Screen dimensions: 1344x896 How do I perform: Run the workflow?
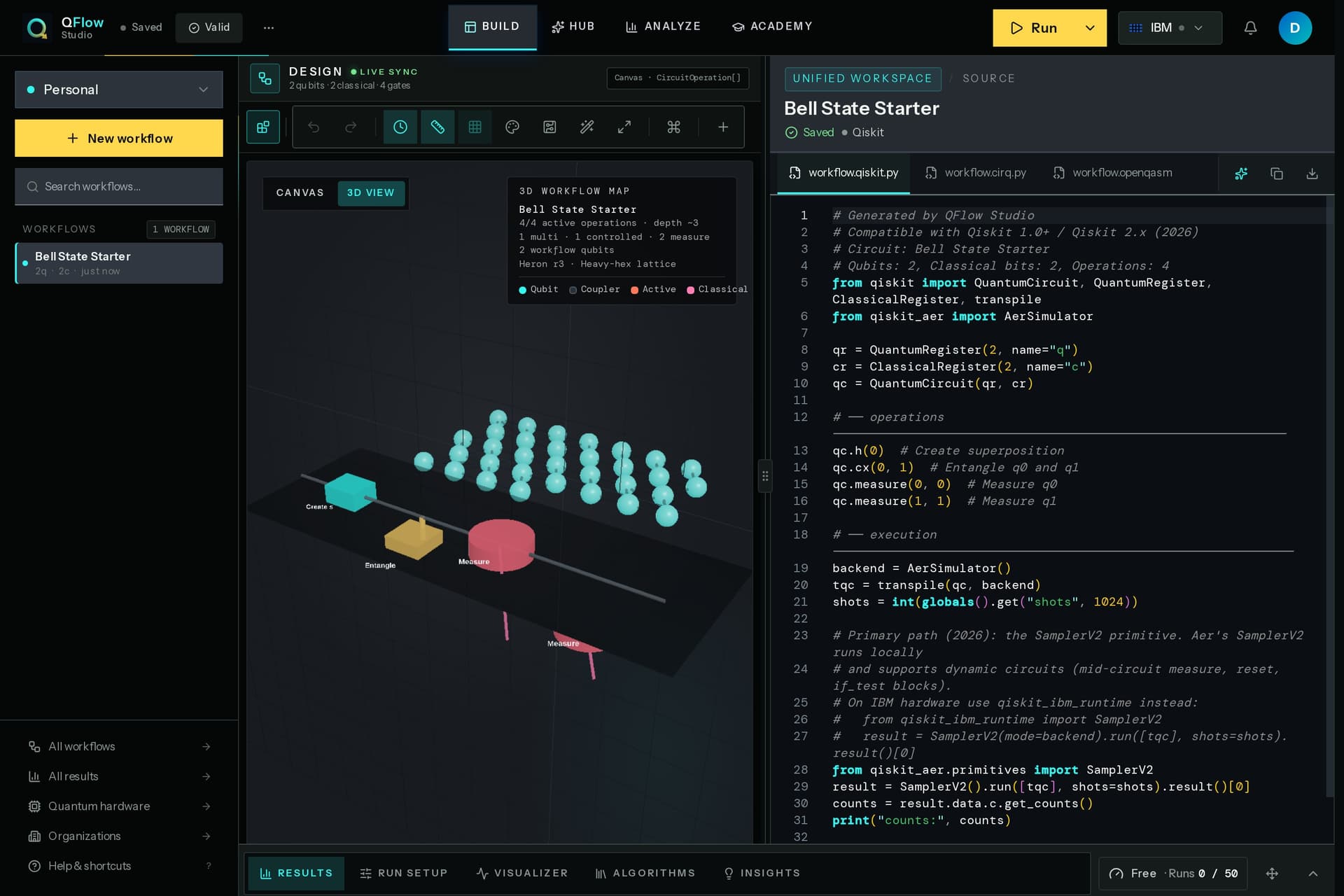[1034, 28]
